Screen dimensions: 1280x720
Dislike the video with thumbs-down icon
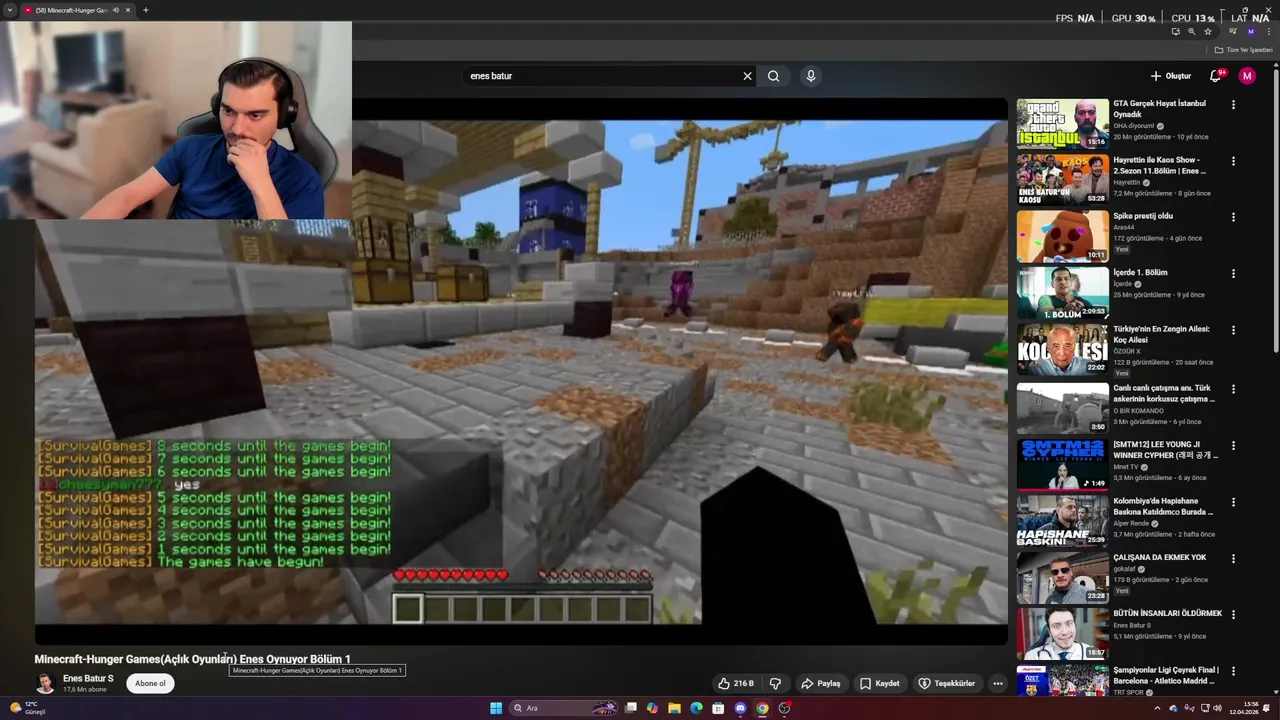pos(775,684)
